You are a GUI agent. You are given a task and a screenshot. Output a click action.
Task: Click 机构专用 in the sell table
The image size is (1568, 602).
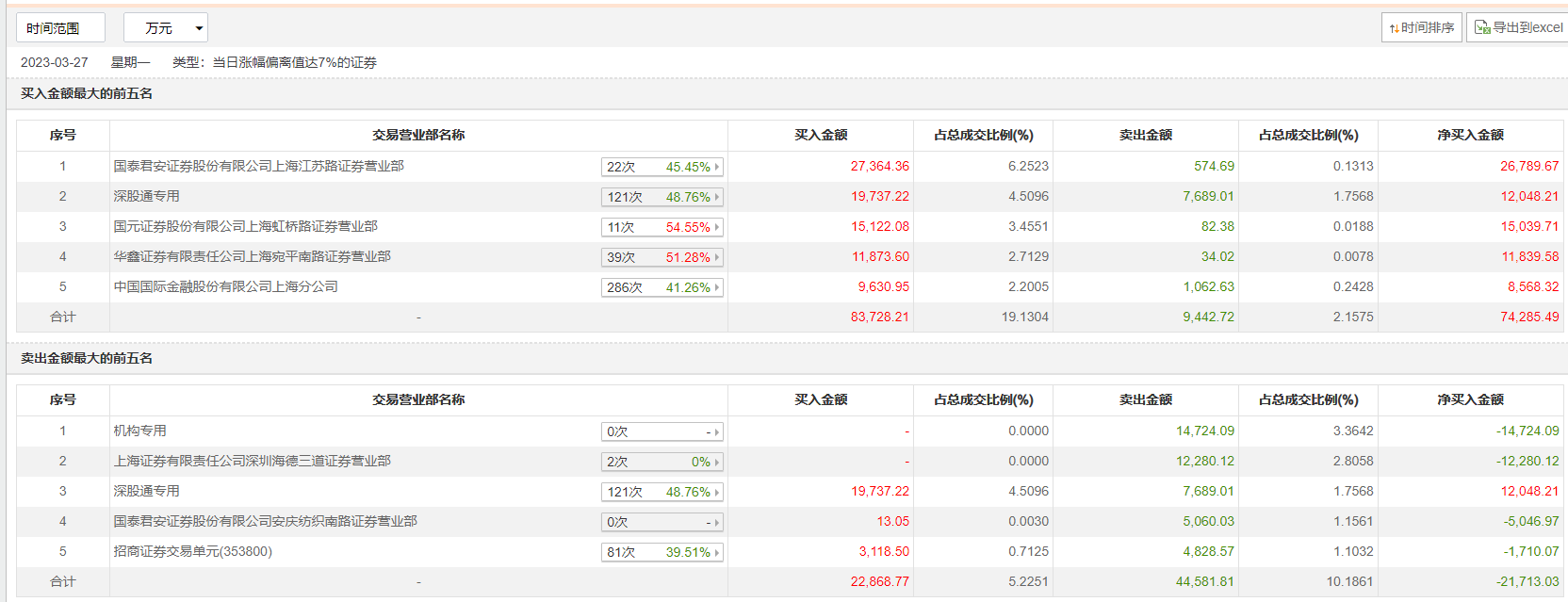tap(139, 431)
